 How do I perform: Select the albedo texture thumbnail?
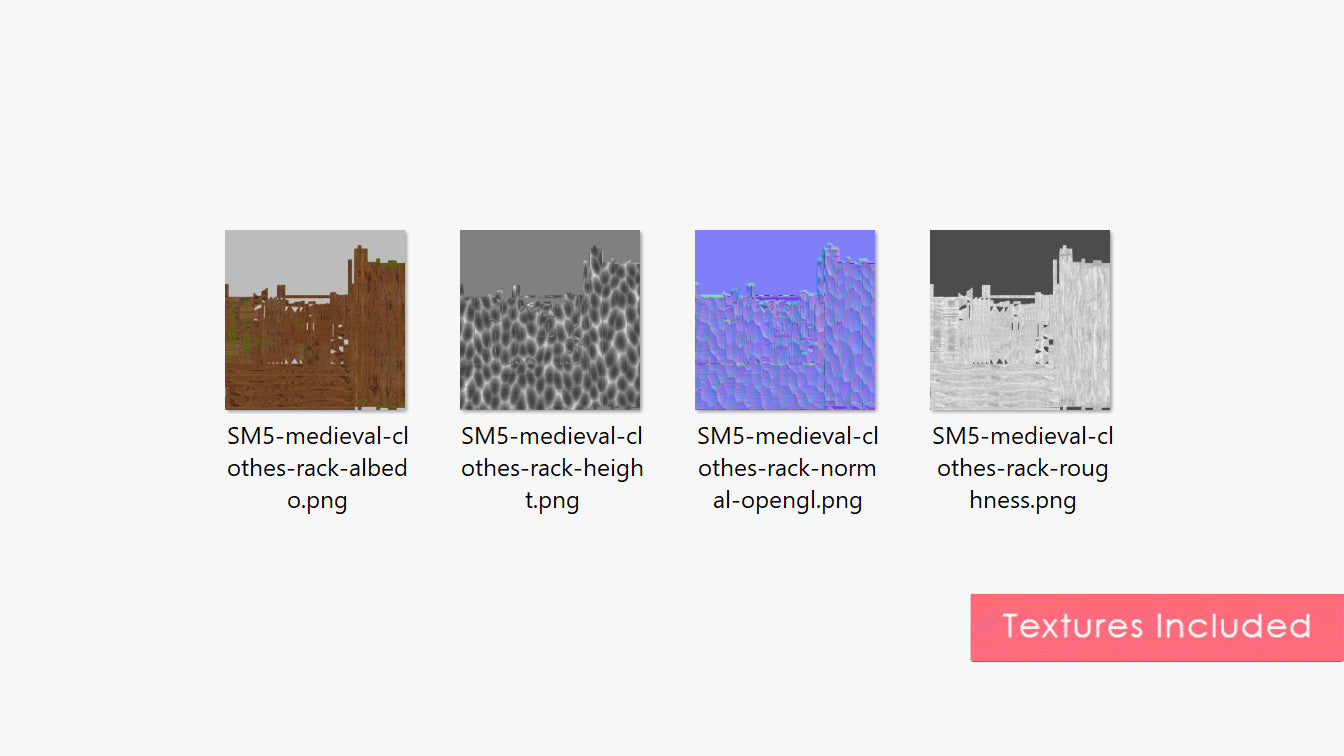point(315,320)
